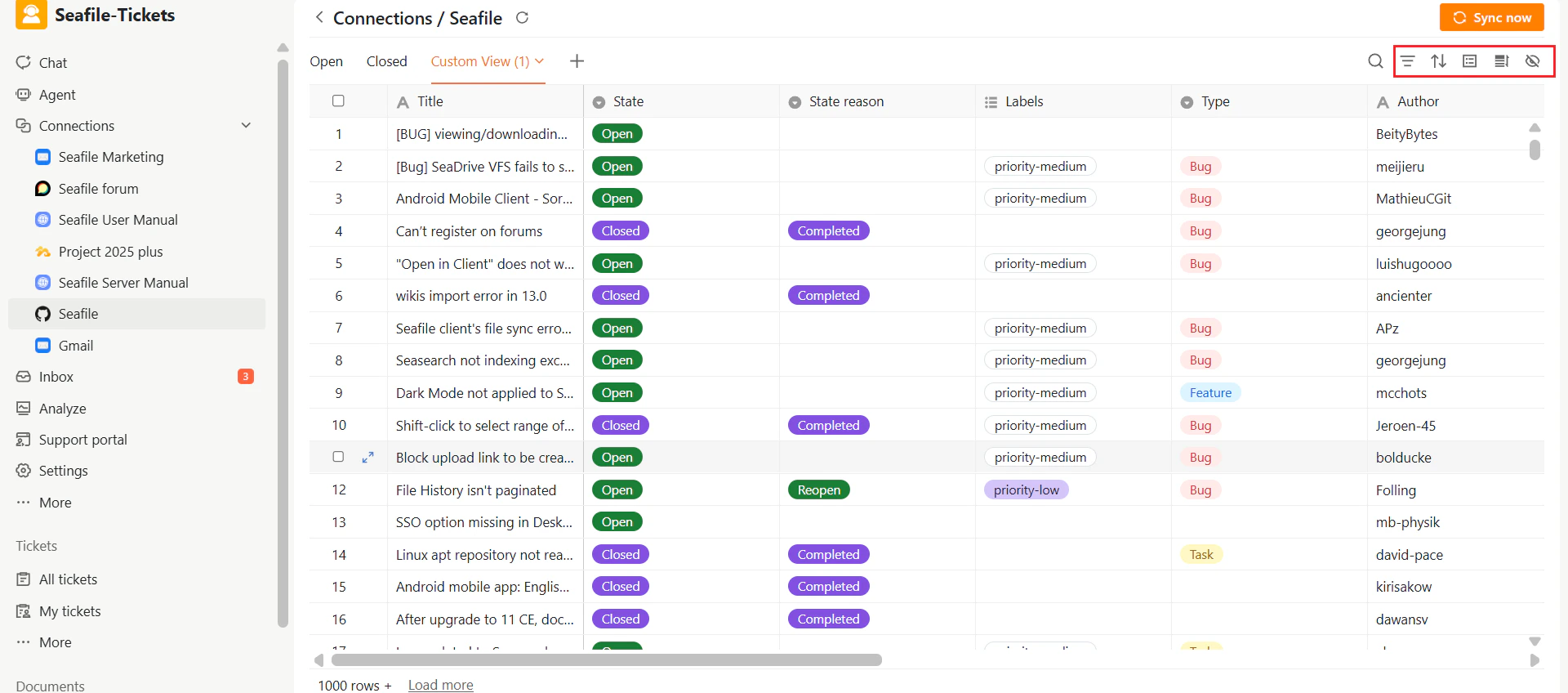The height and width of the screenshot is (693, 1568).
Task: Open My tickets in the sidebar
Action: point(69,611)
